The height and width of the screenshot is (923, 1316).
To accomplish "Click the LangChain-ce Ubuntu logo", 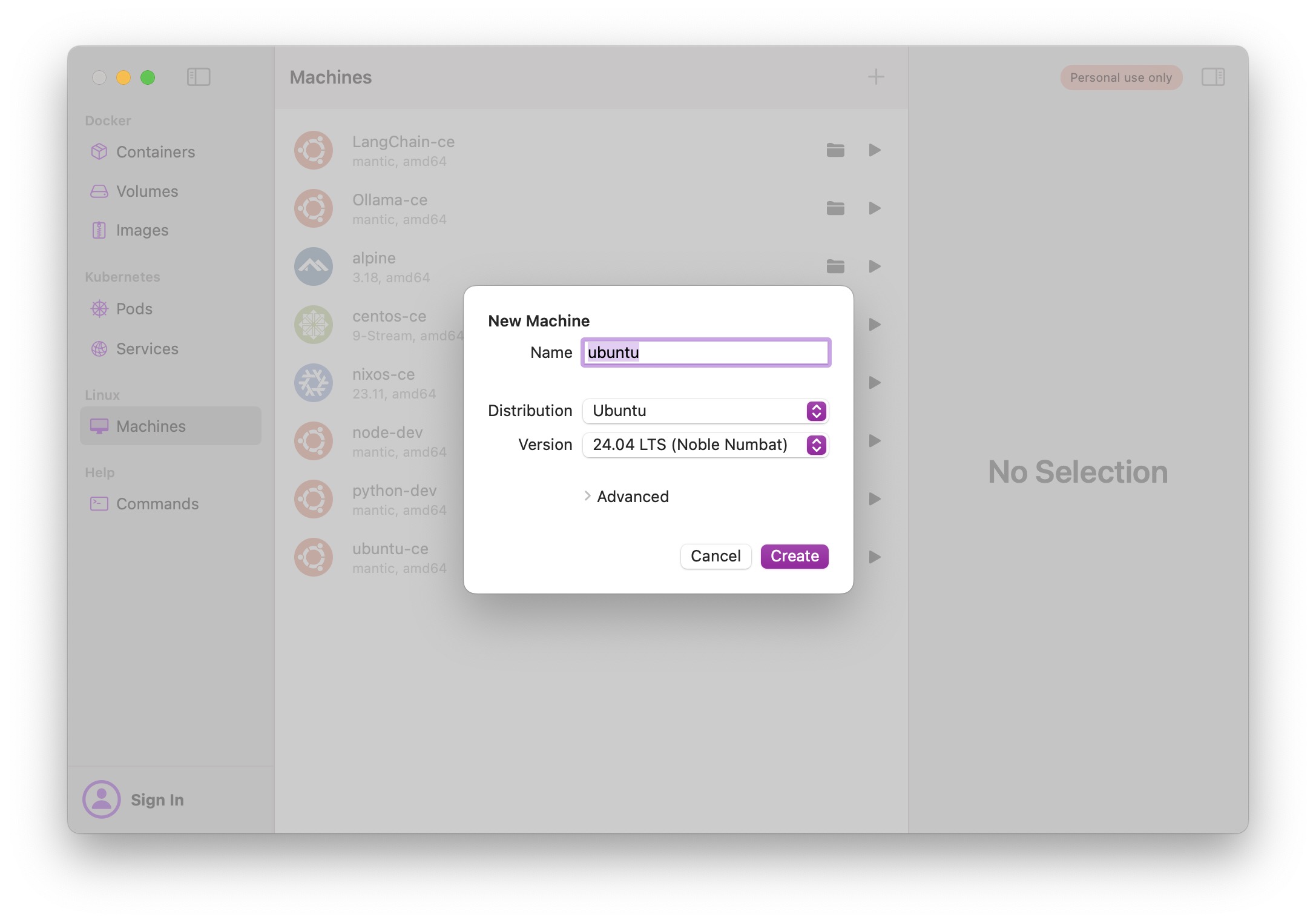I will click(x=314, y=150).
